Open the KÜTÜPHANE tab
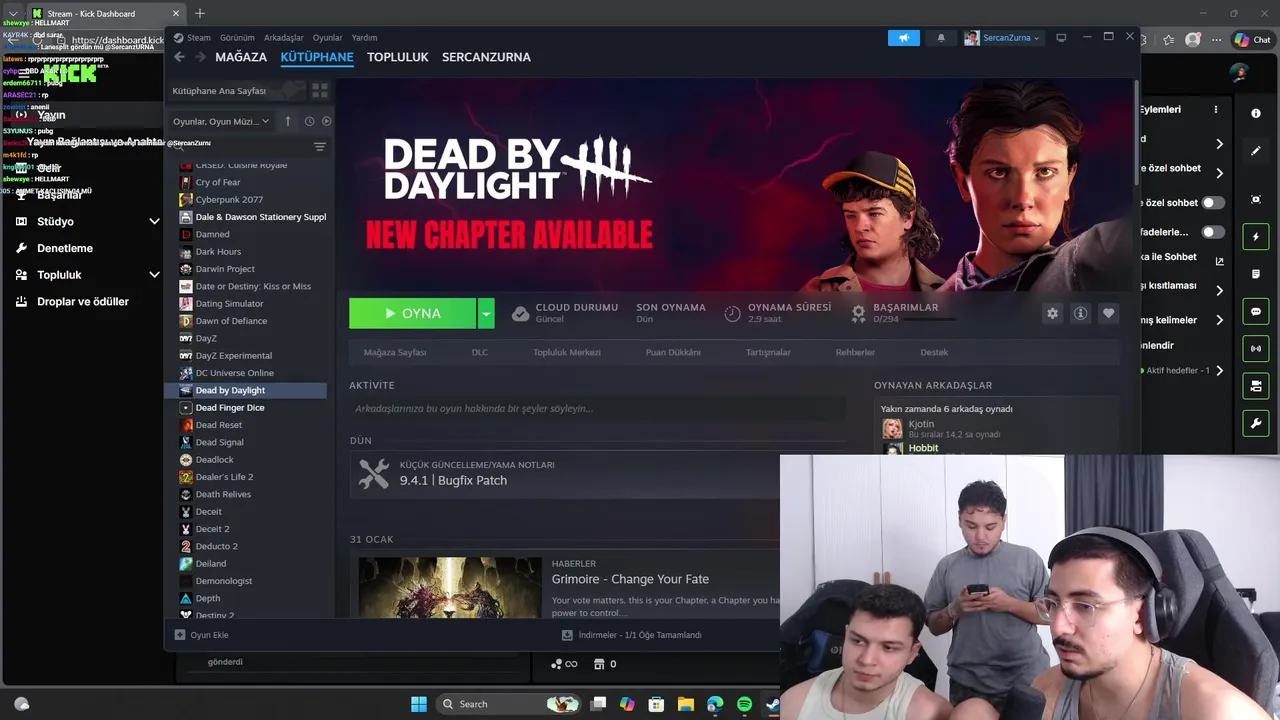The height and width of the screenshot is (720, 1280). pos(317,57)
